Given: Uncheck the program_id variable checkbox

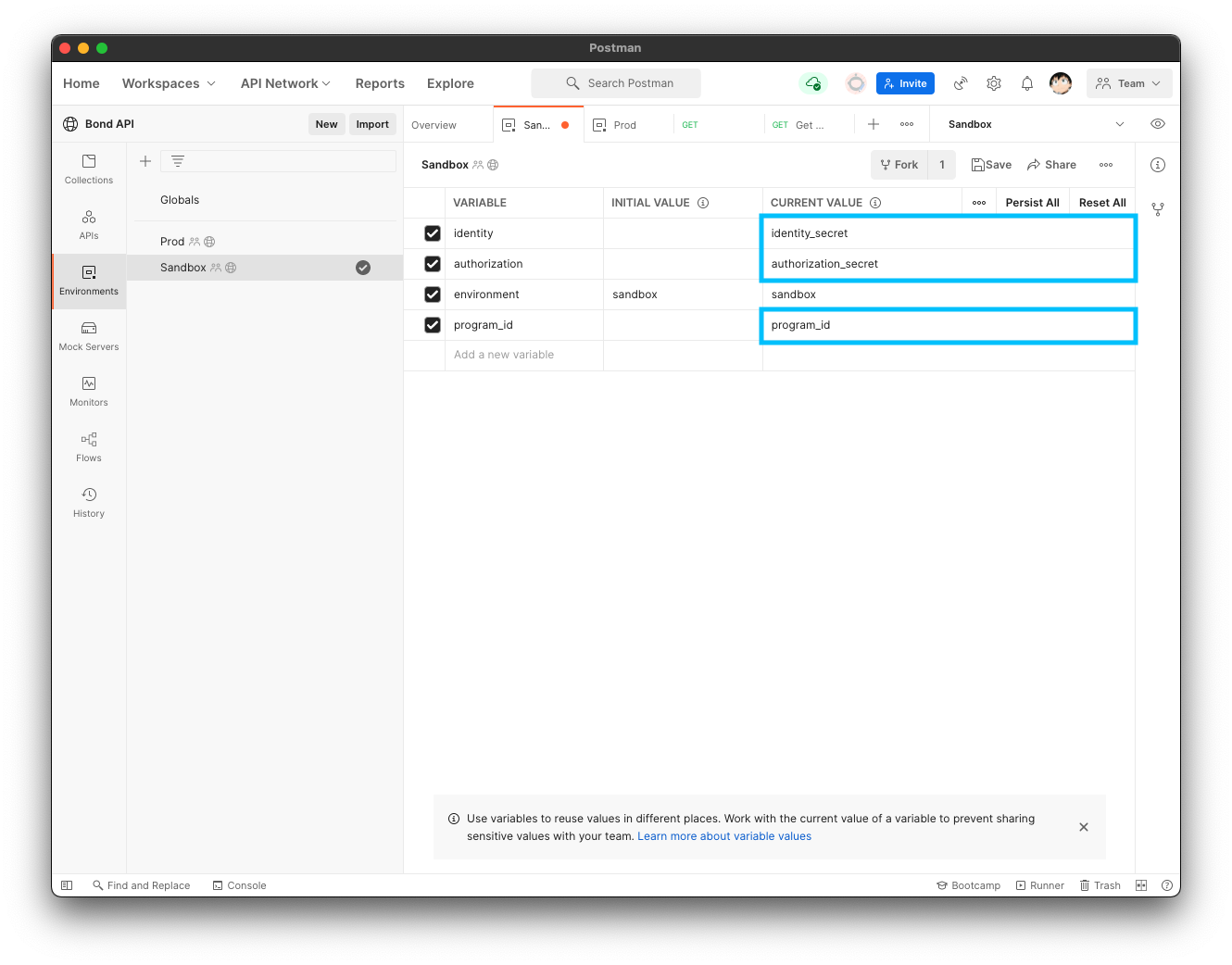Looking at the screenshot, I should coord(433,325).
